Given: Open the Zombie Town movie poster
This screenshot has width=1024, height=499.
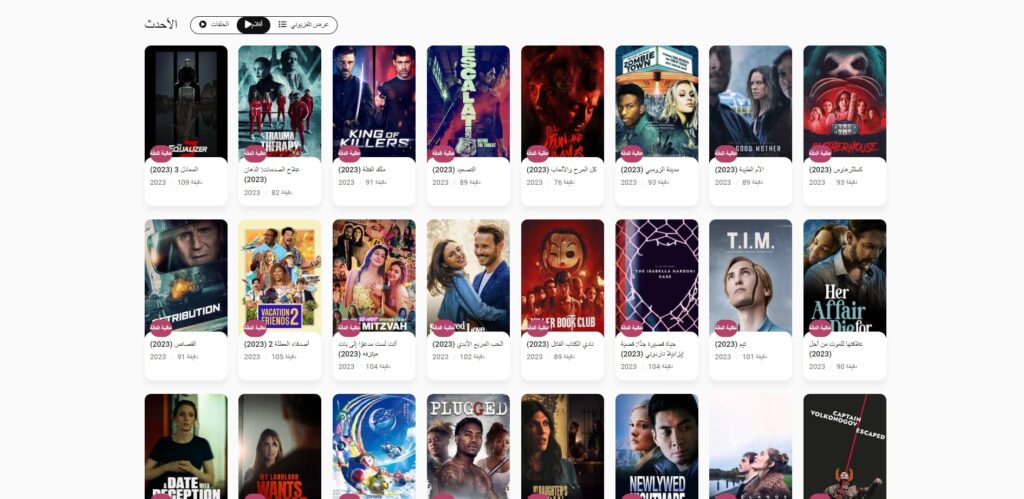Looking at the screenshot, I should (x=656, y=101).
